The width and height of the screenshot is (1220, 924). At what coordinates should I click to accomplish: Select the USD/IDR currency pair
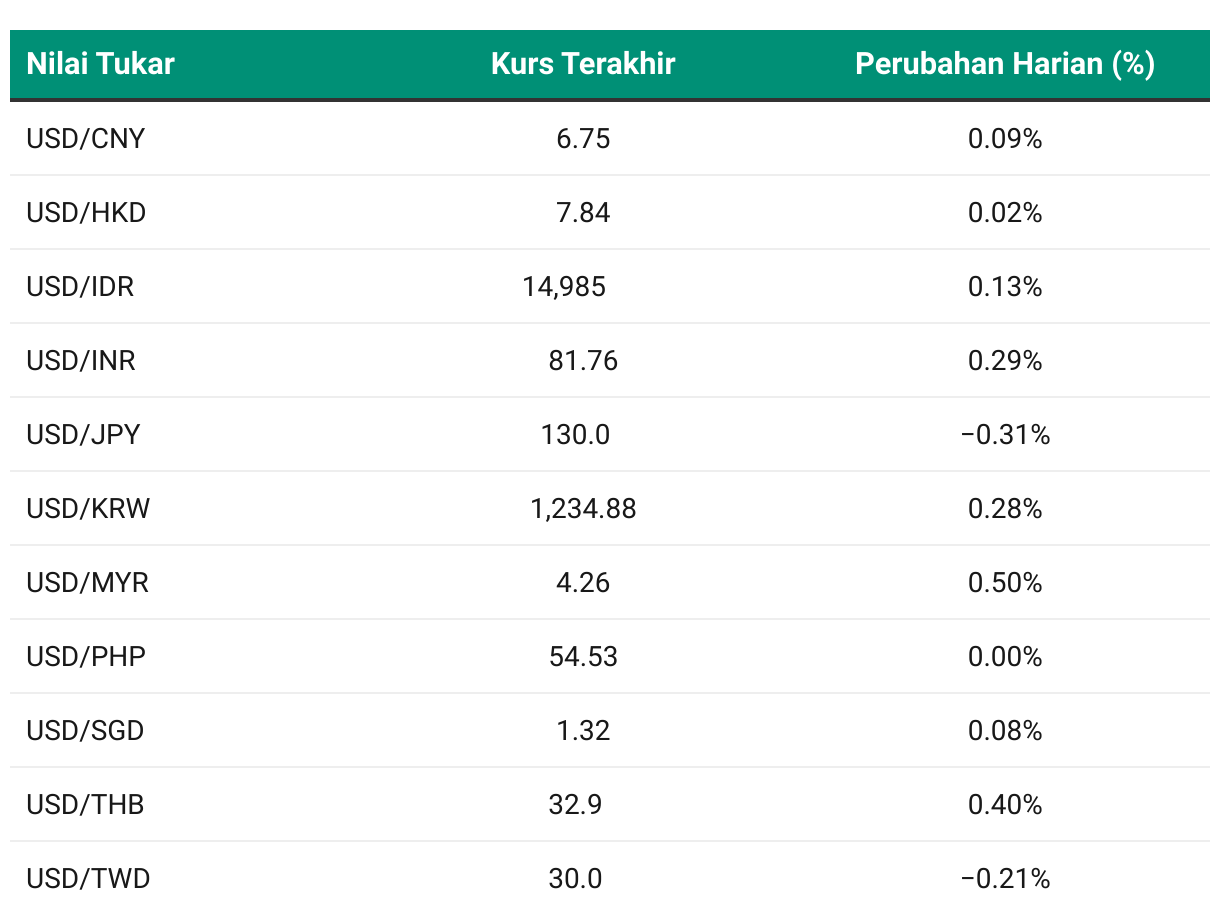(x=80, y=286)
